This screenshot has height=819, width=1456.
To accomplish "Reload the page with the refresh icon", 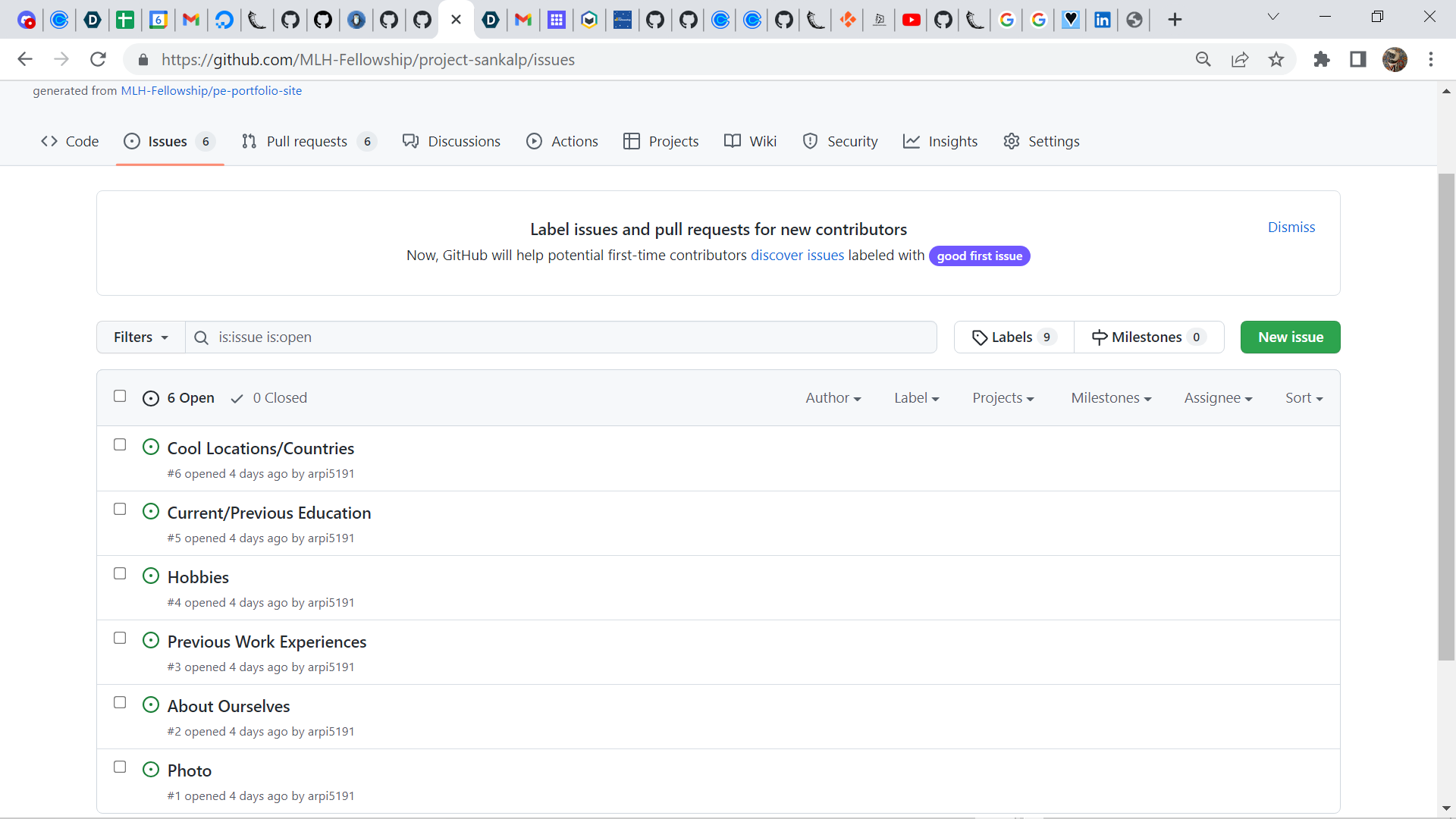I will pos(98,59).
